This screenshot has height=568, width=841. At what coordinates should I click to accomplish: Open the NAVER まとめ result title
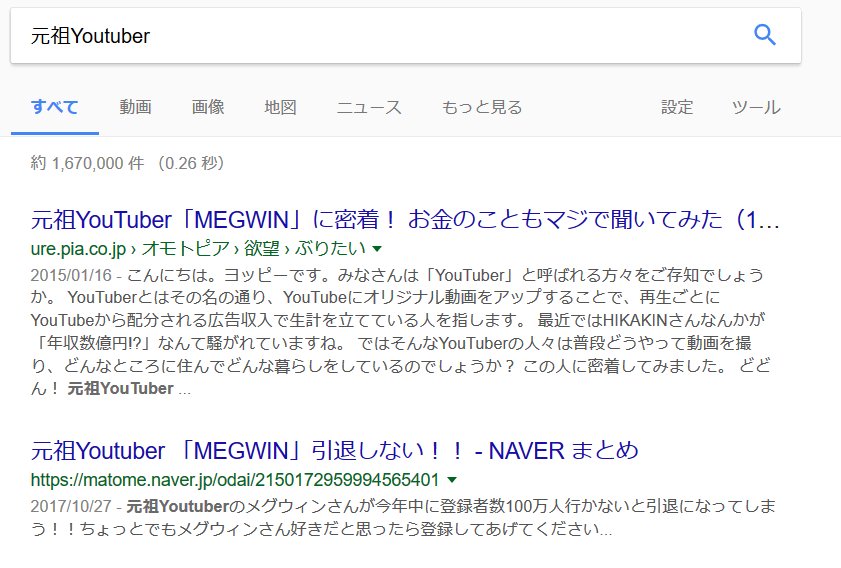pos(334,451)
